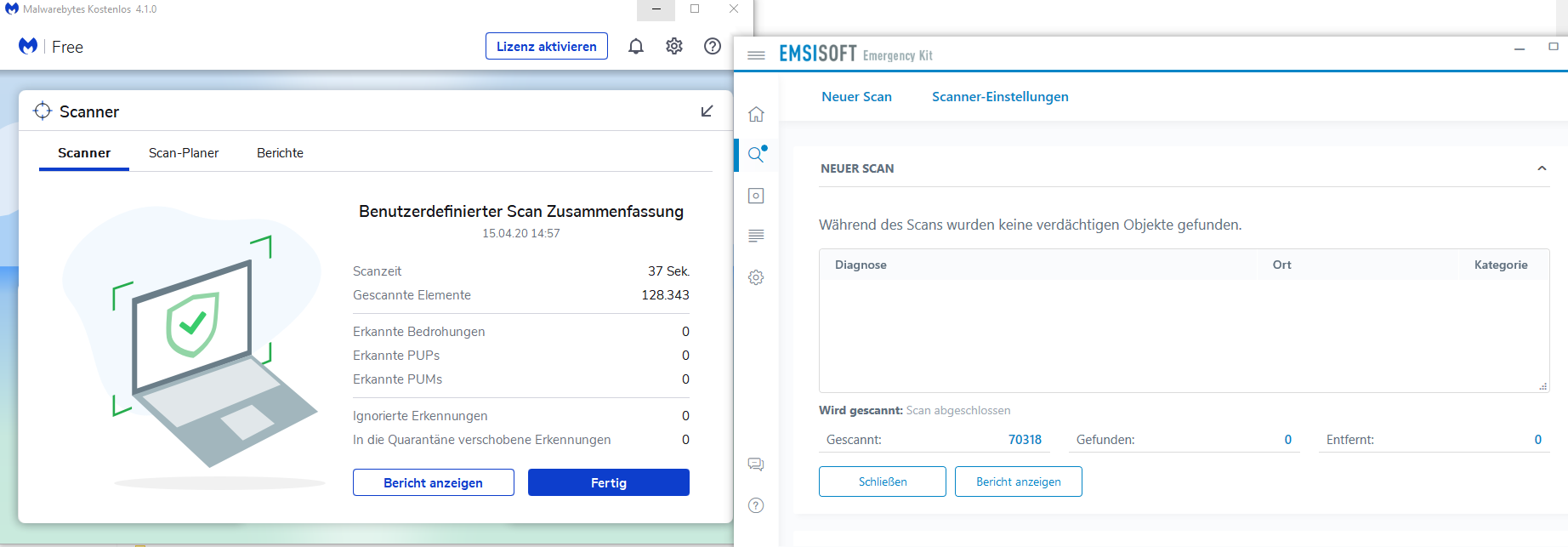Open Malwarebytes help question mark
The width and height of the screenshot is (1568, 547).
713,46
